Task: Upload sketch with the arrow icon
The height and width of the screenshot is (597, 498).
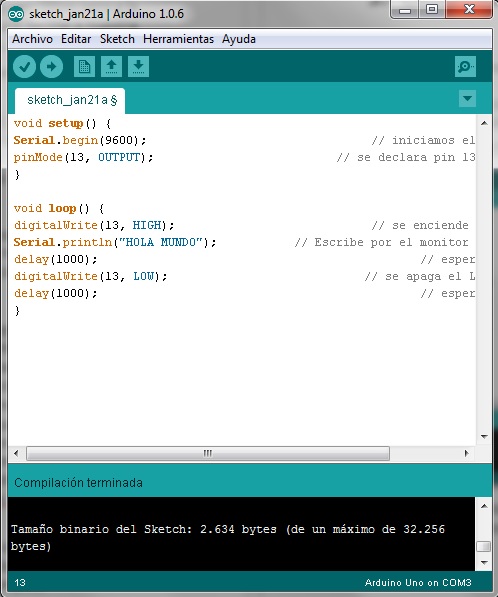Action: [51, 67]
